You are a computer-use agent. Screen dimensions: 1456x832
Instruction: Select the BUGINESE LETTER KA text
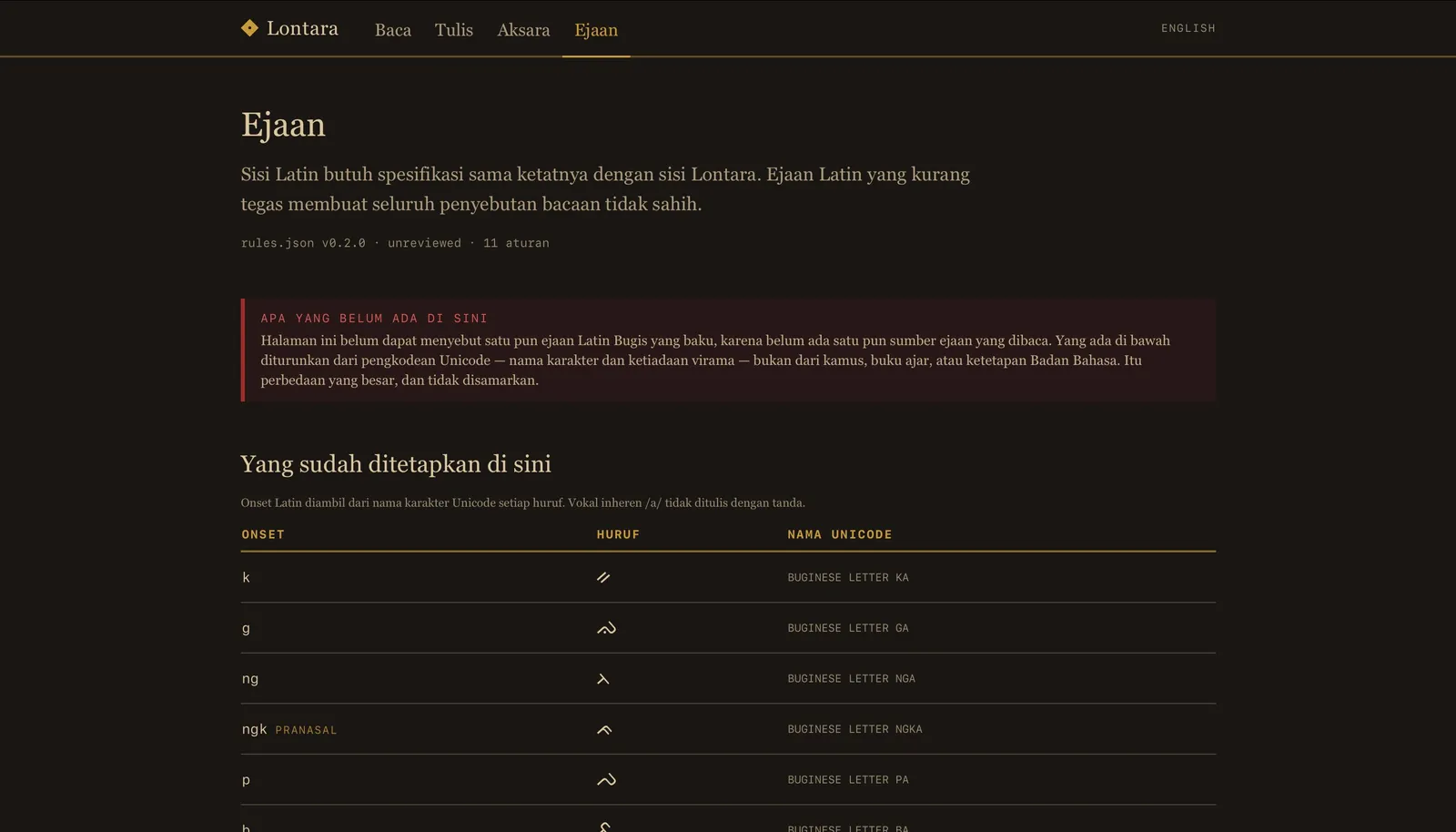tap(848, 577)
